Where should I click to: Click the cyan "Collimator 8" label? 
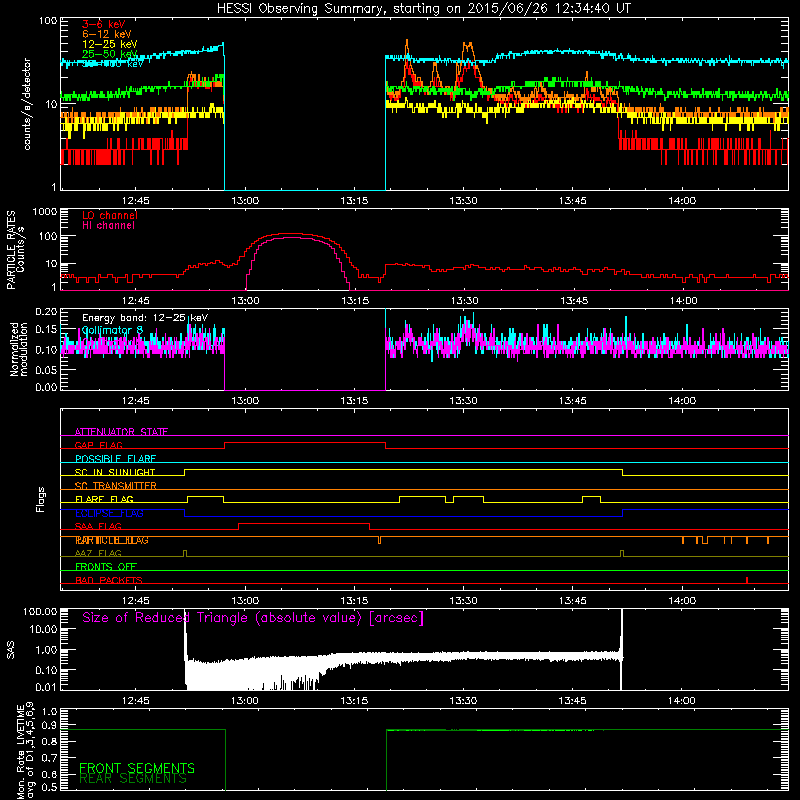click(113, 330)
